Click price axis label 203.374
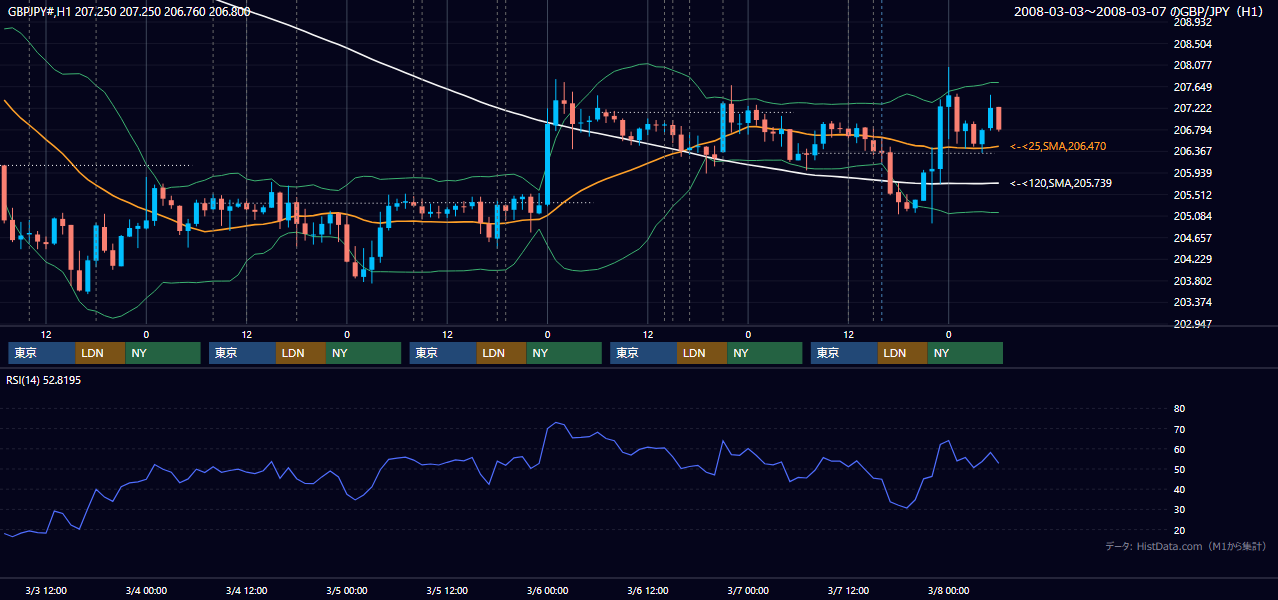Screen dimensions: 1278x600 tap(1193, 302)
